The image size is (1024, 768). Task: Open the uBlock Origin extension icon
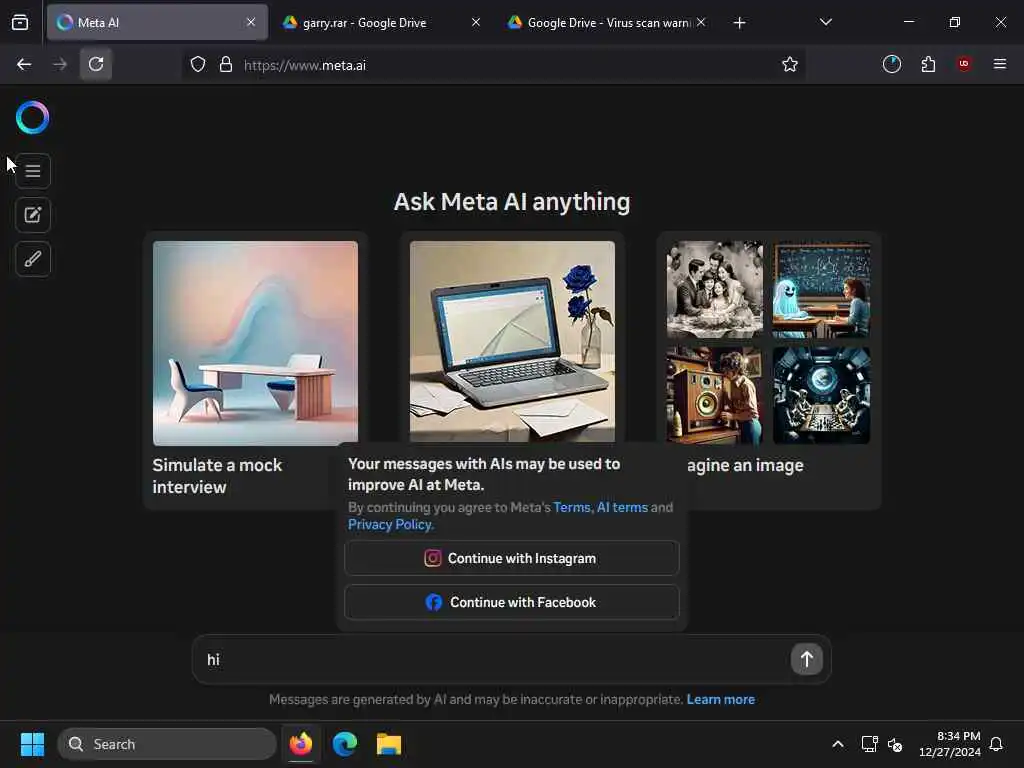coord(964,64)
